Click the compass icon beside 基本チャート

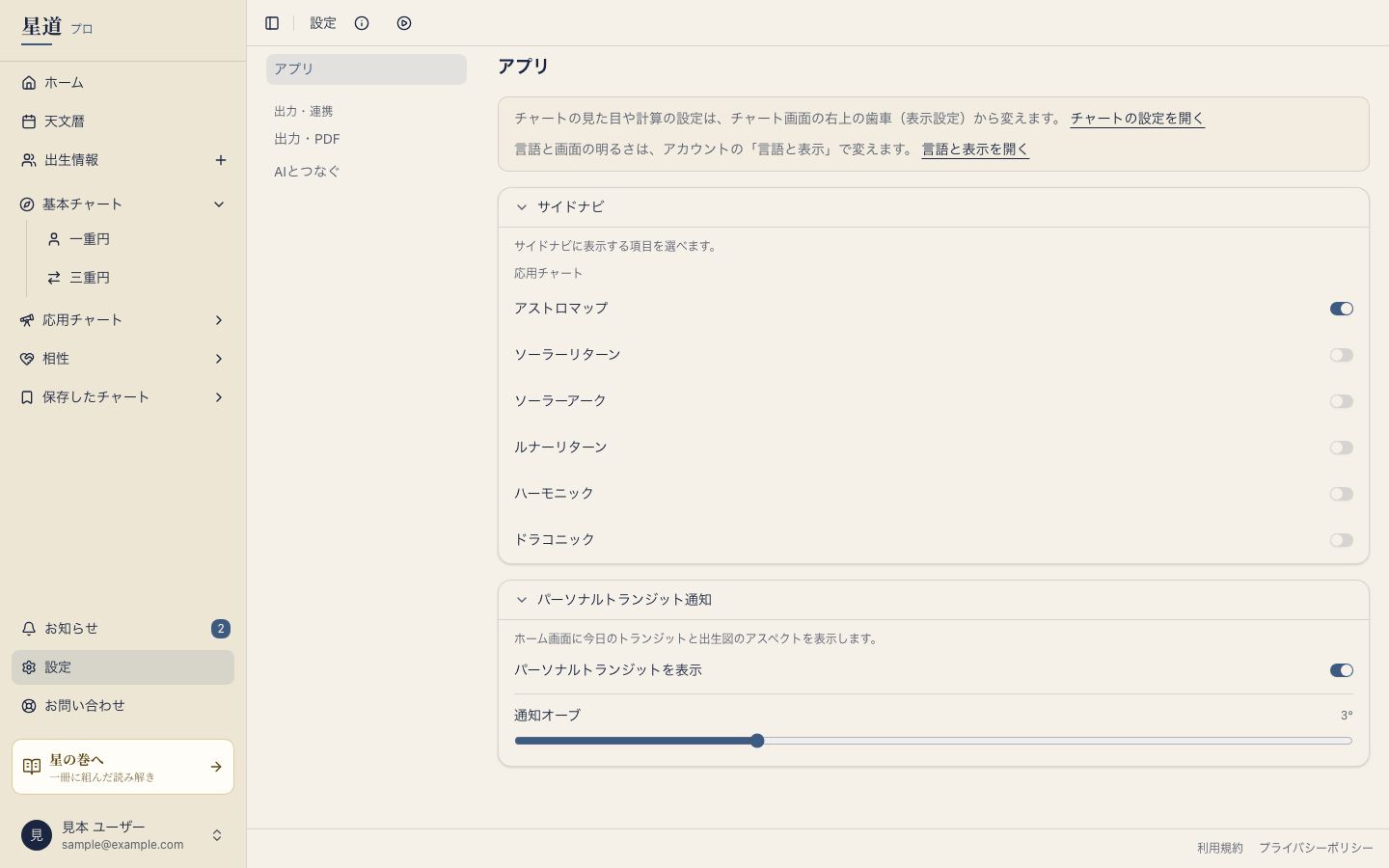27,204
